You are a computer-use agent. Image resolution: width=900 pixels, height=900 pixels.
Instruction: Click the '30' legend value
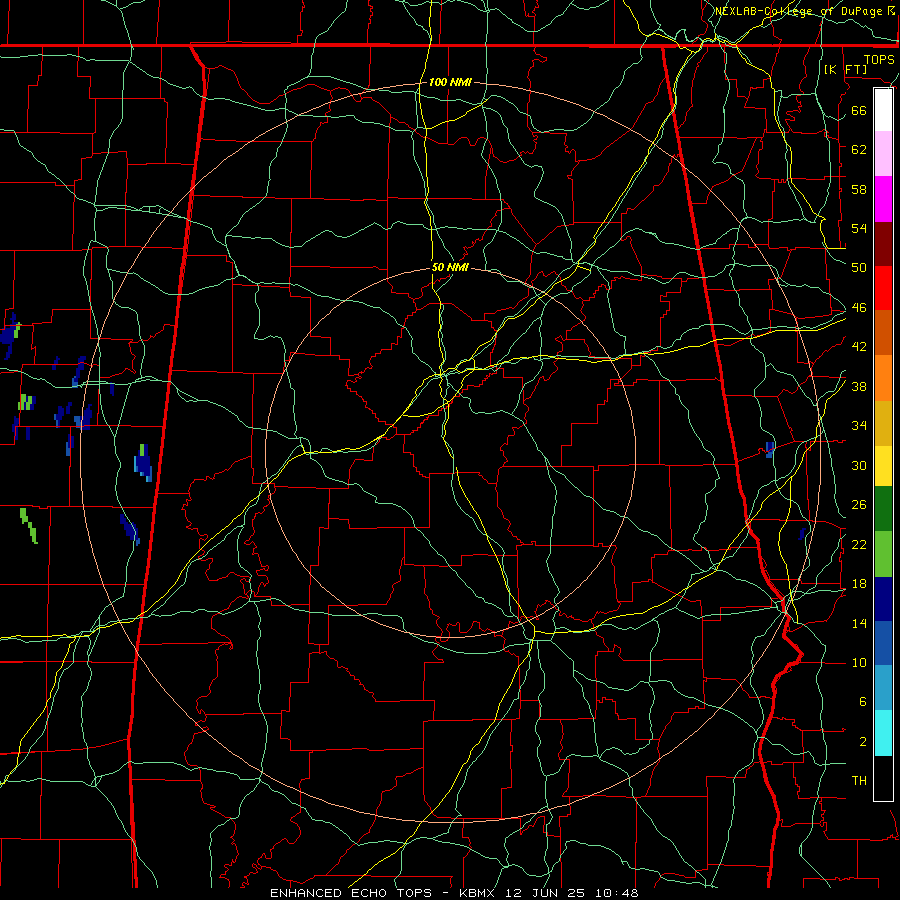point(859,465)
